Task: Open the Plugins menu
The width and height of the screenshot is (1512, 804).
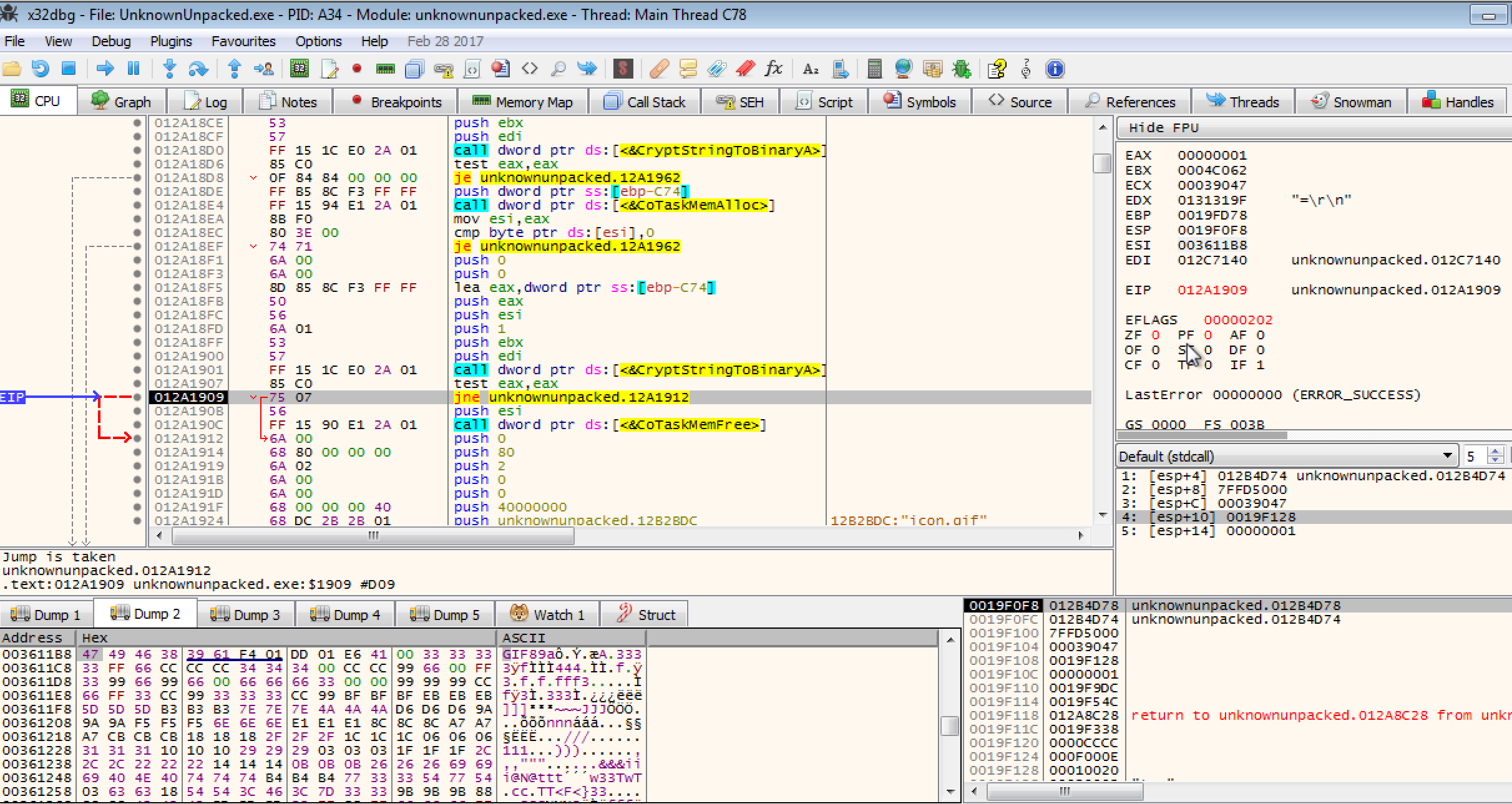Action: click(170, 41)
